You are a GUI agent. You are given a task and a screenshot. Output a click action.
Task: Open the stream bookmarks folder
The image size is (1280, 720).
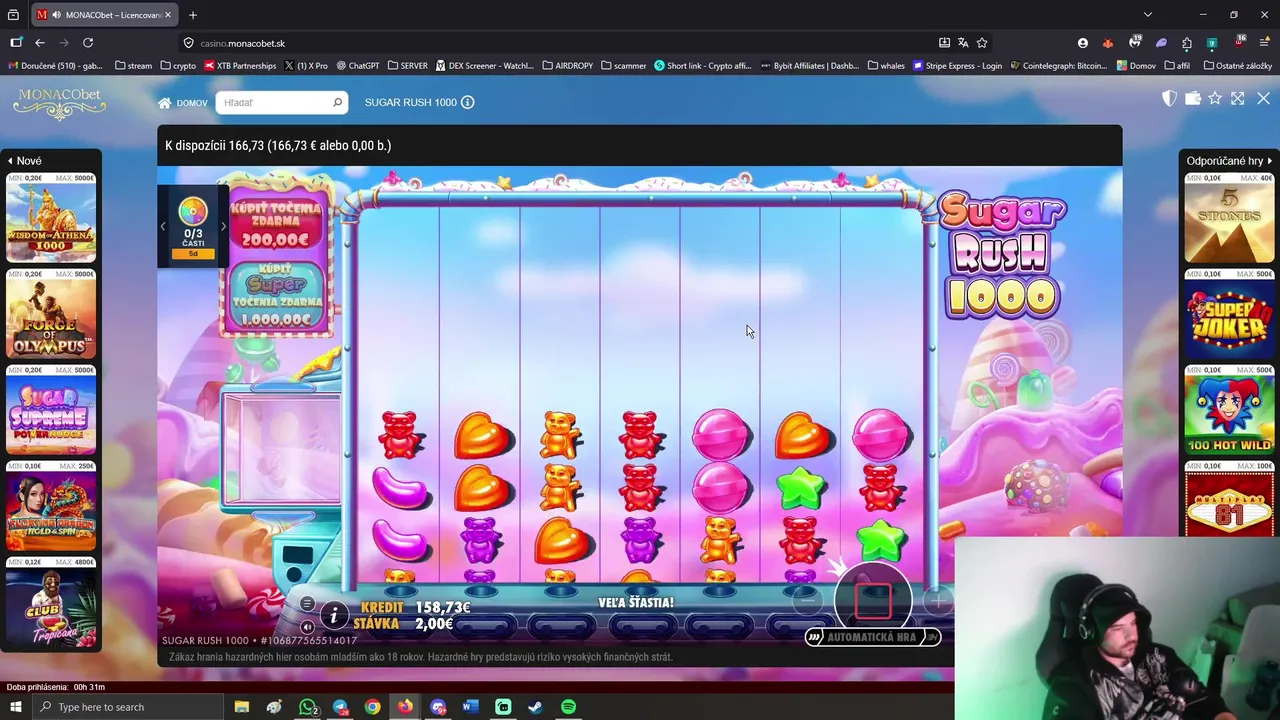click(x=134, y=66)
